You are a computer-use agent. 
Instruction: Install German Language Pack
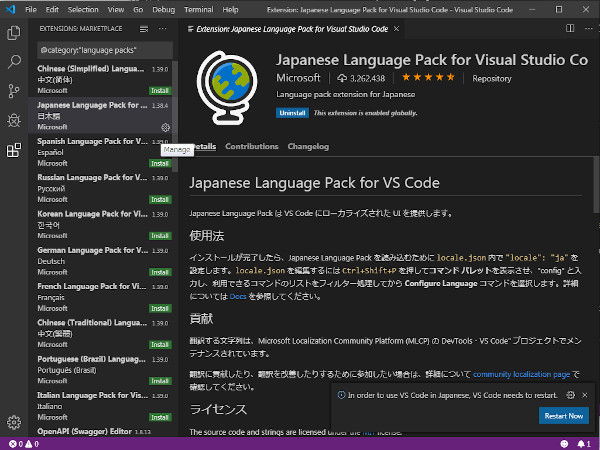click(x=160, y=272)
